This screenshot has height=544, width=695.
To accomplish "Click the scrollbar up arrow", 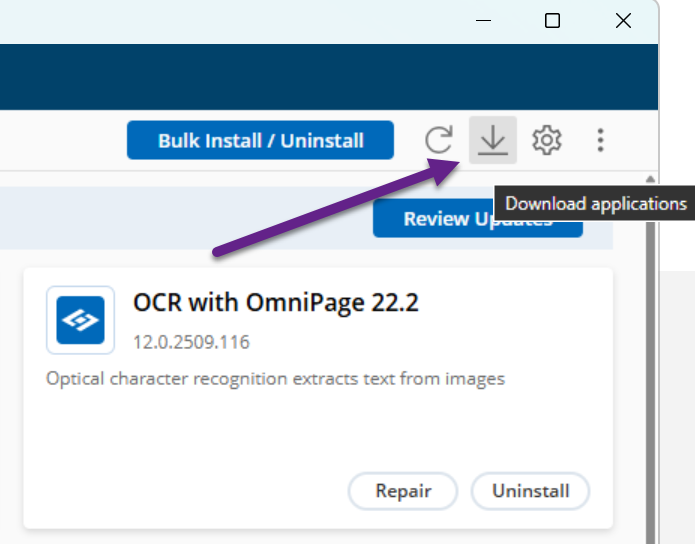I will click(x=650, y=179).
